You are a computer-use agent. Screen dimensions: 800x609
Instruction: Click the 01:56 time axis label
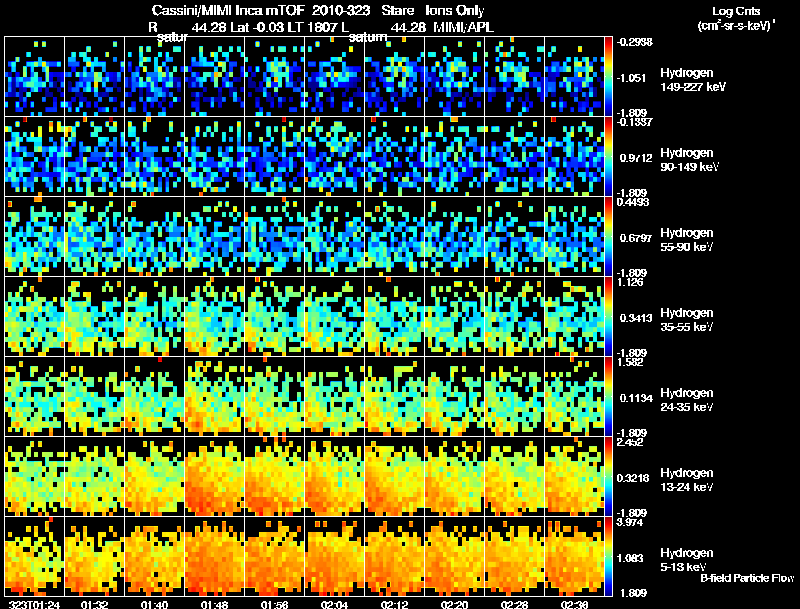click(274, 605)
